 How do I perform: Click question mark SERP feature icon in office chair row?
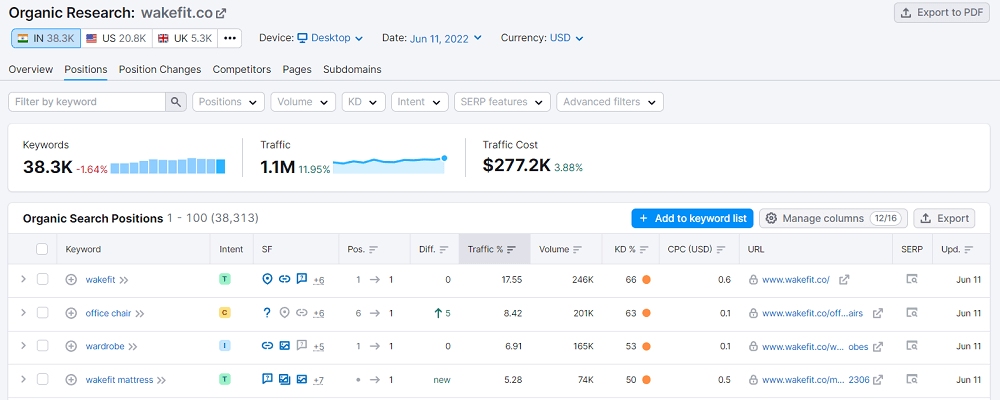pos(268,313)
